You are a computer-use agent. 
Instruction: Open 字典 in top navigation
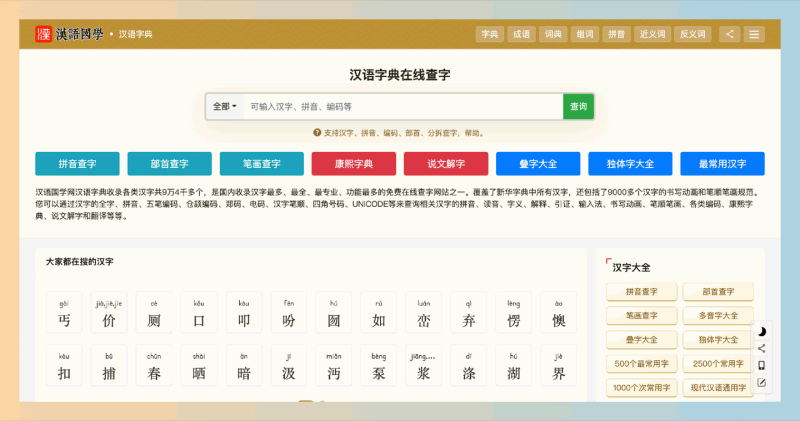490,34
